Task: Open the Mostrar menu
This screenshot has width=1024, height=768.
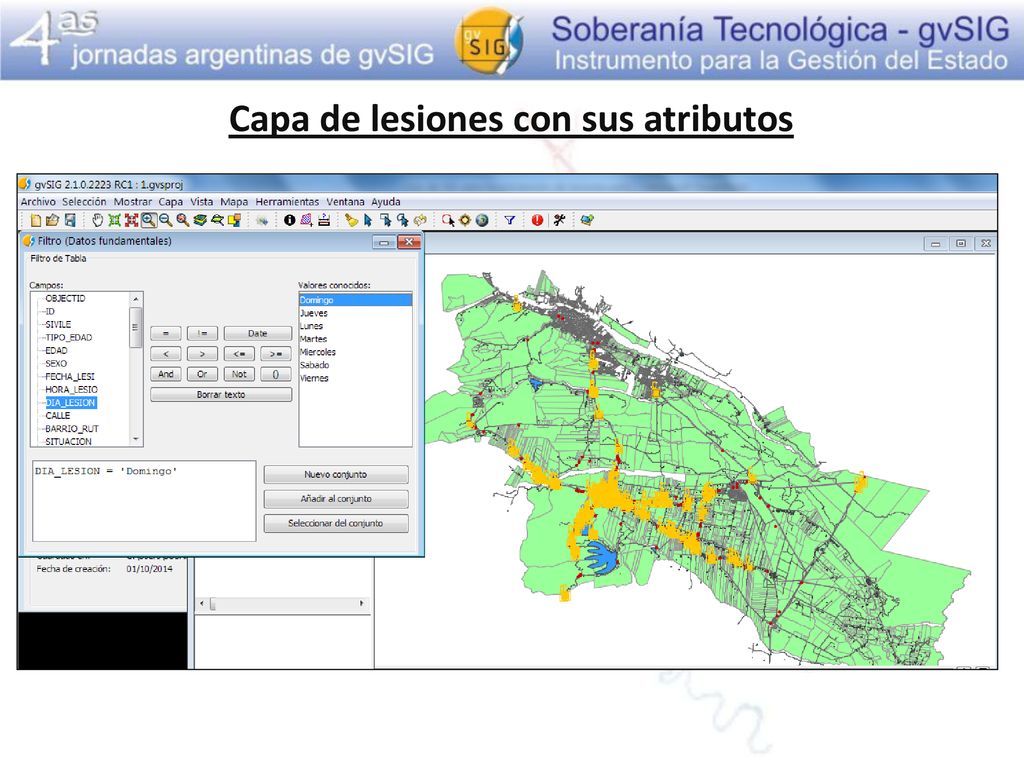Action: pyautogui.click(x=133, y=202)
